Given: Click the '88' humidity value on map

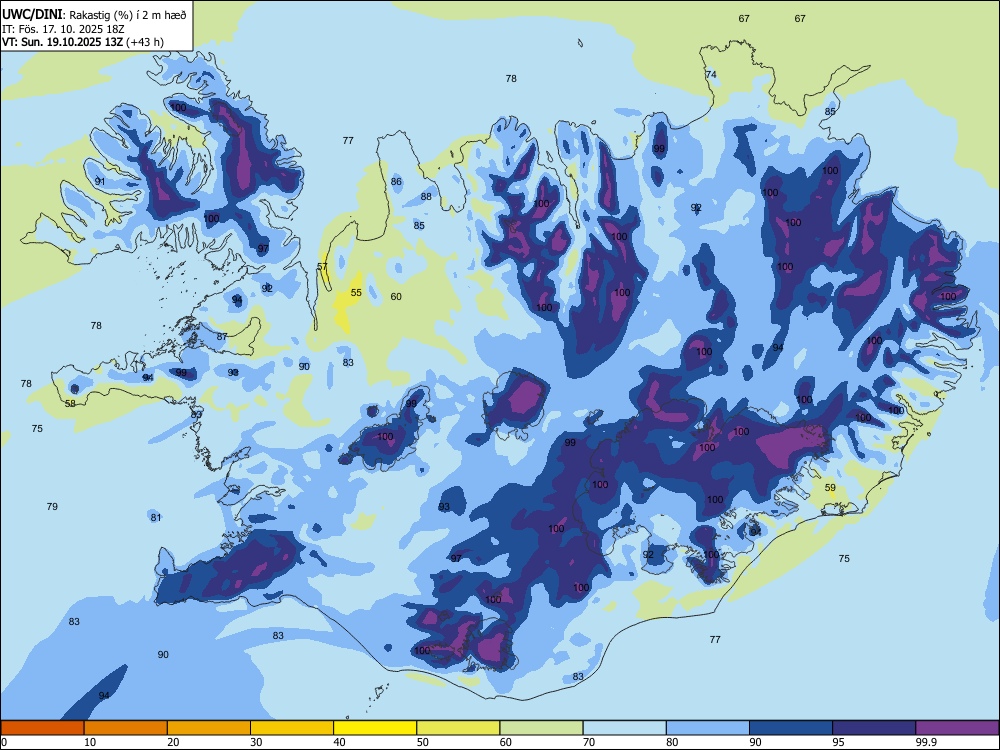Looking at the screenshot, I should 426,196.
